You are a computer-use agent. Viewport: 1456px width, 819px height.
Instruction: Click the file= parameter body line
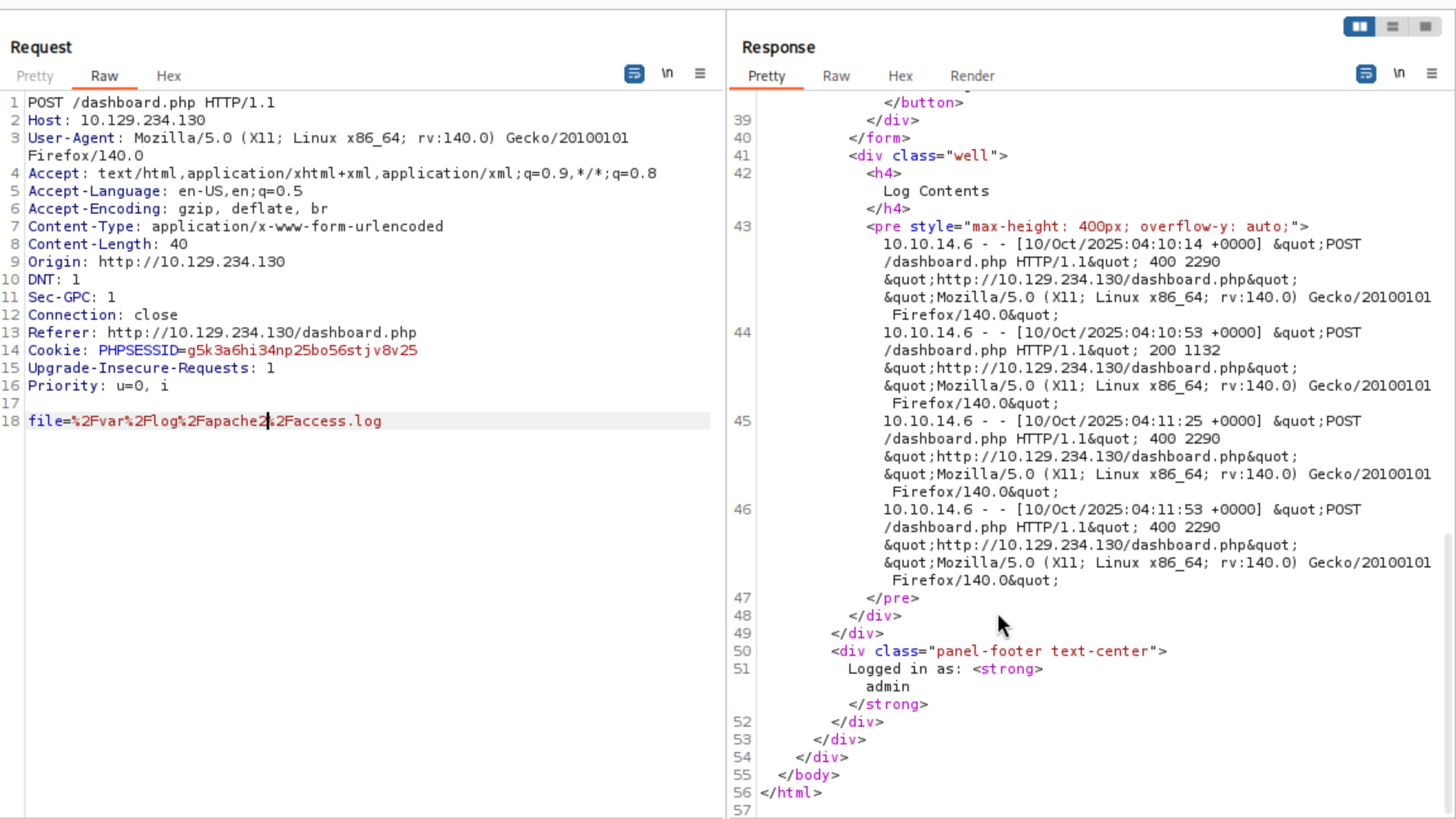pyautogui.click(x=205, y=421)
